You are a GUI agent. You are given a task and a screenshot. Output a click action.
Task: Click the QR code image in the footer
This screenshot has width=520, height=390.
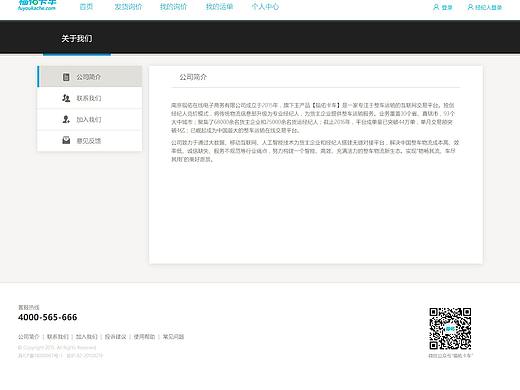450,329
